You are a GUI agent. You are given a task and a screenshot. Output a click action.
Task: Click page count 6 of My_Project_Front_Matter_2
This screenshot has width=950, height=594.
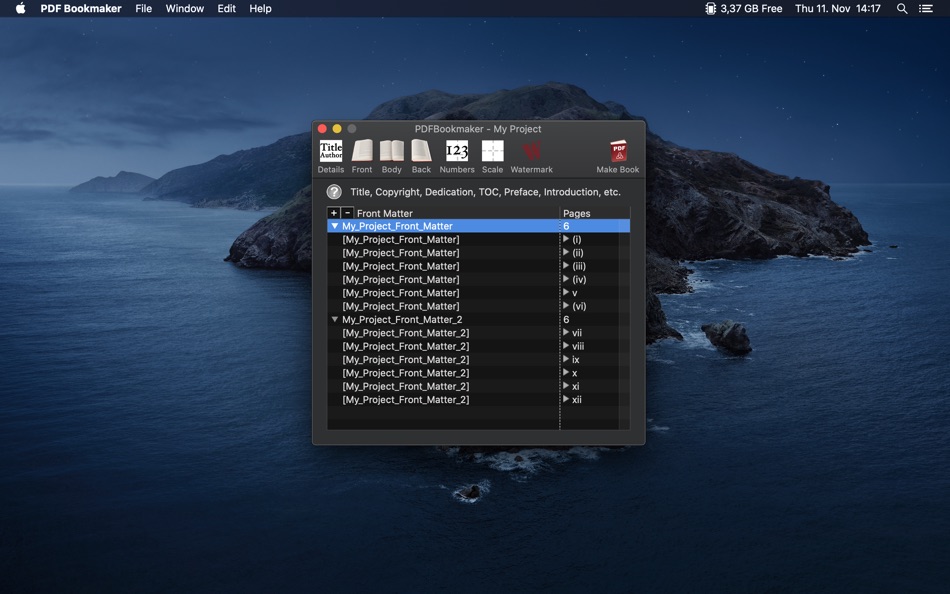[x=566, y=319]
